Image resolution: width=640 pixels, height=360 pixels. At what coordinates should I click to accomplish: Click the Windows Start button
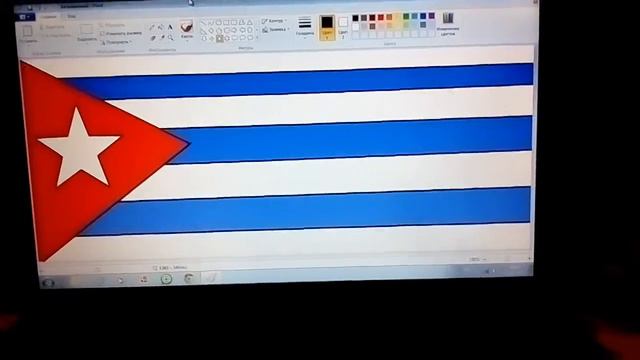pyautogui.click(x=48, y=282)
